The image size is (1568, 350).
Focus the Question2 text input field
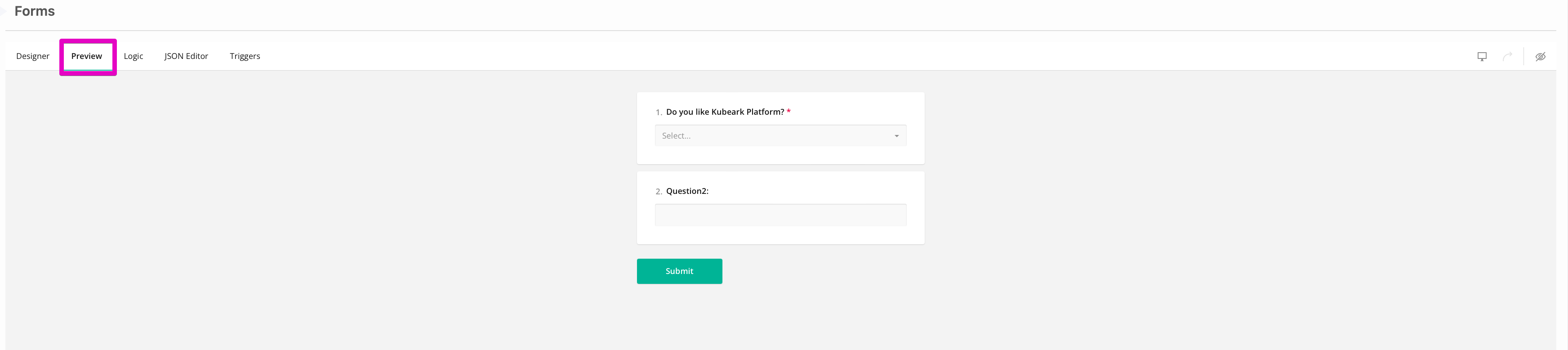780,215
